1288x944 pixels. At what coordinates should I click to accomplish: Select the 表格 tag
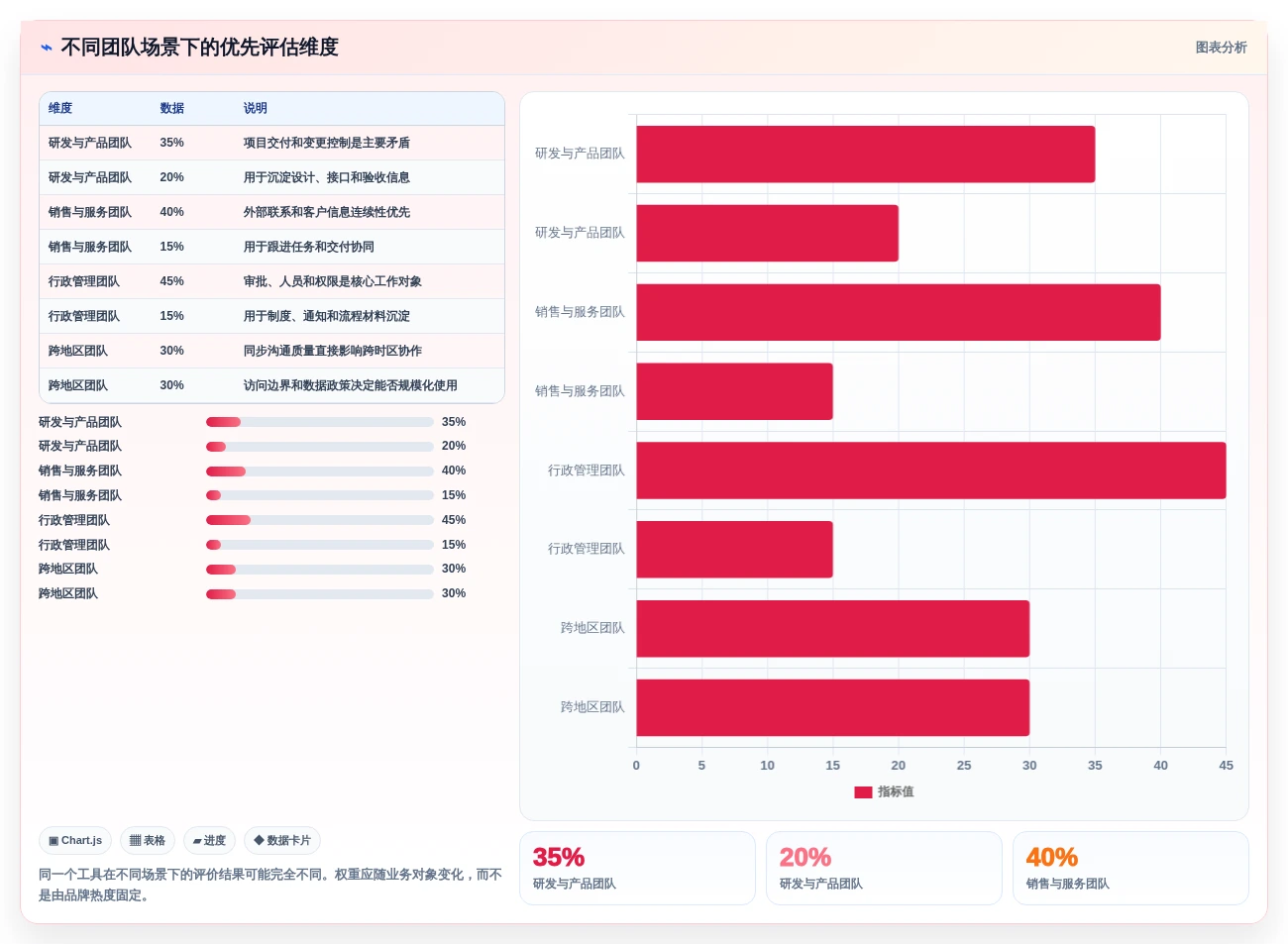(148, 841)
